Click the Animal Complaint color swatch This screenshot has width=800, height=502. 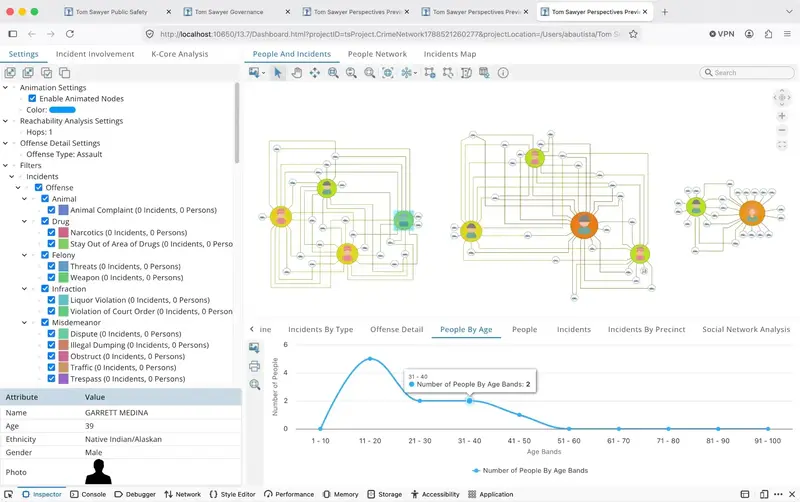tap(63, 210)
